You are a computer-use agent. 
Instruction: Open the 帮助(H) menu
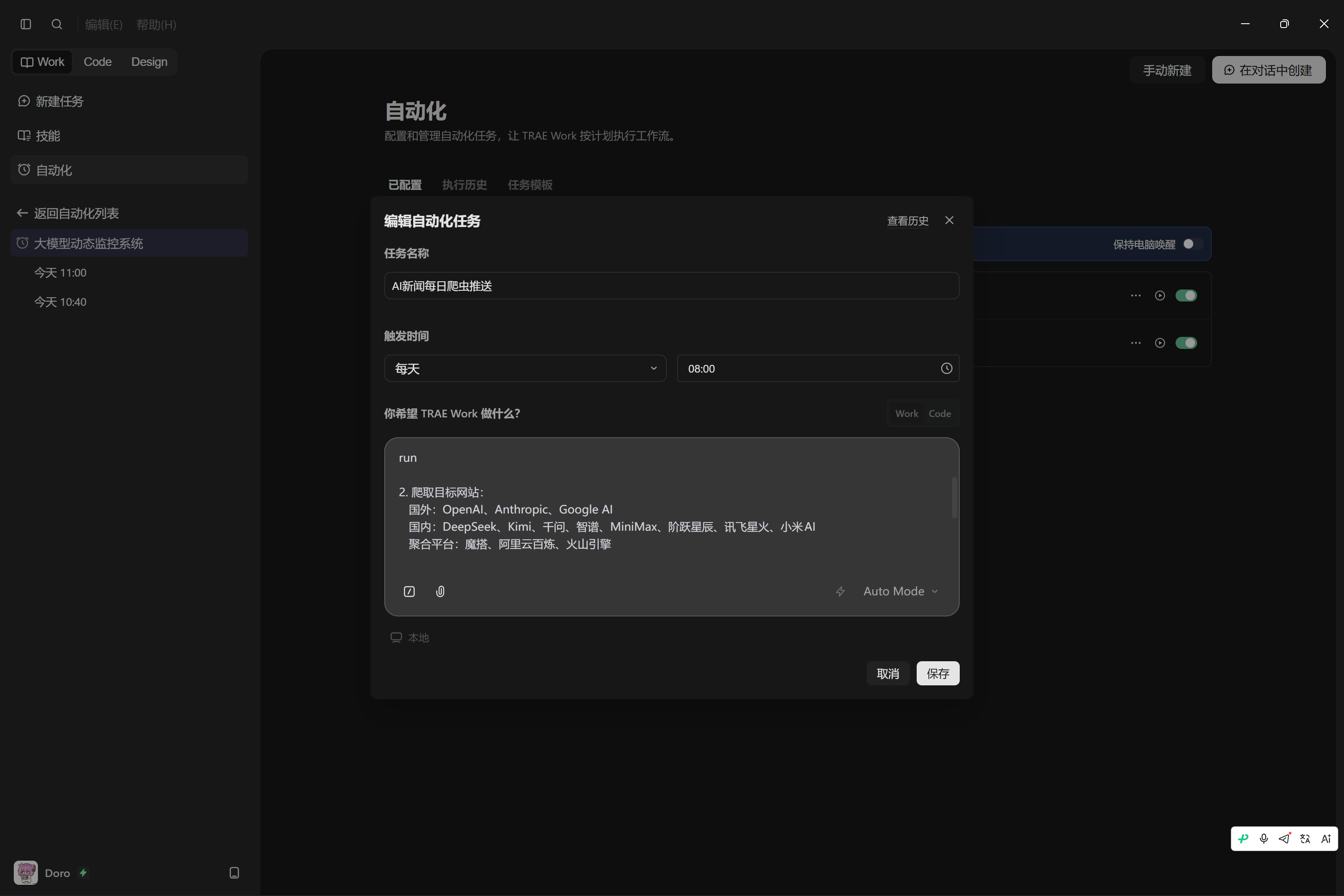(156, 25)
